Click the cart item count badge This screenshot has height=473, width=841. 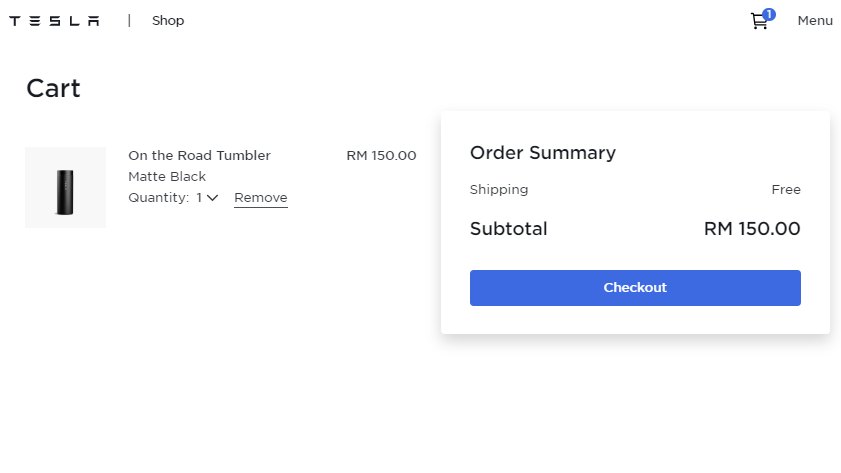click(x=768, y=14)
